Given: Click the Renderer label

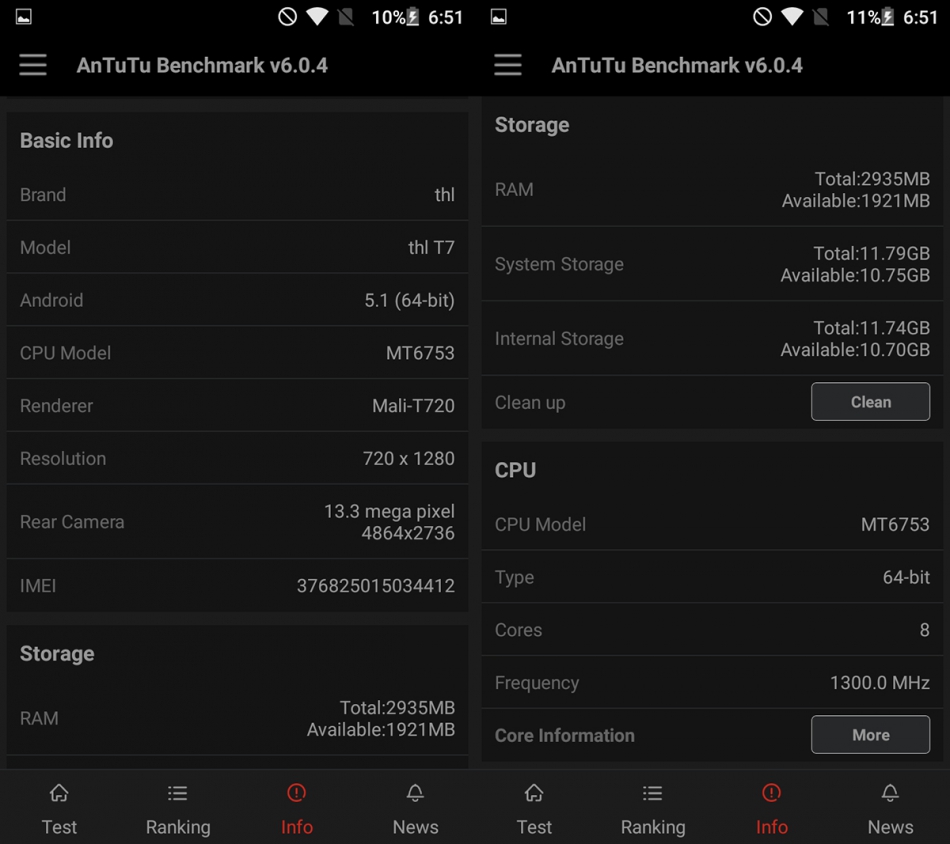Looking at the screenshot, I should pos(56,406).
